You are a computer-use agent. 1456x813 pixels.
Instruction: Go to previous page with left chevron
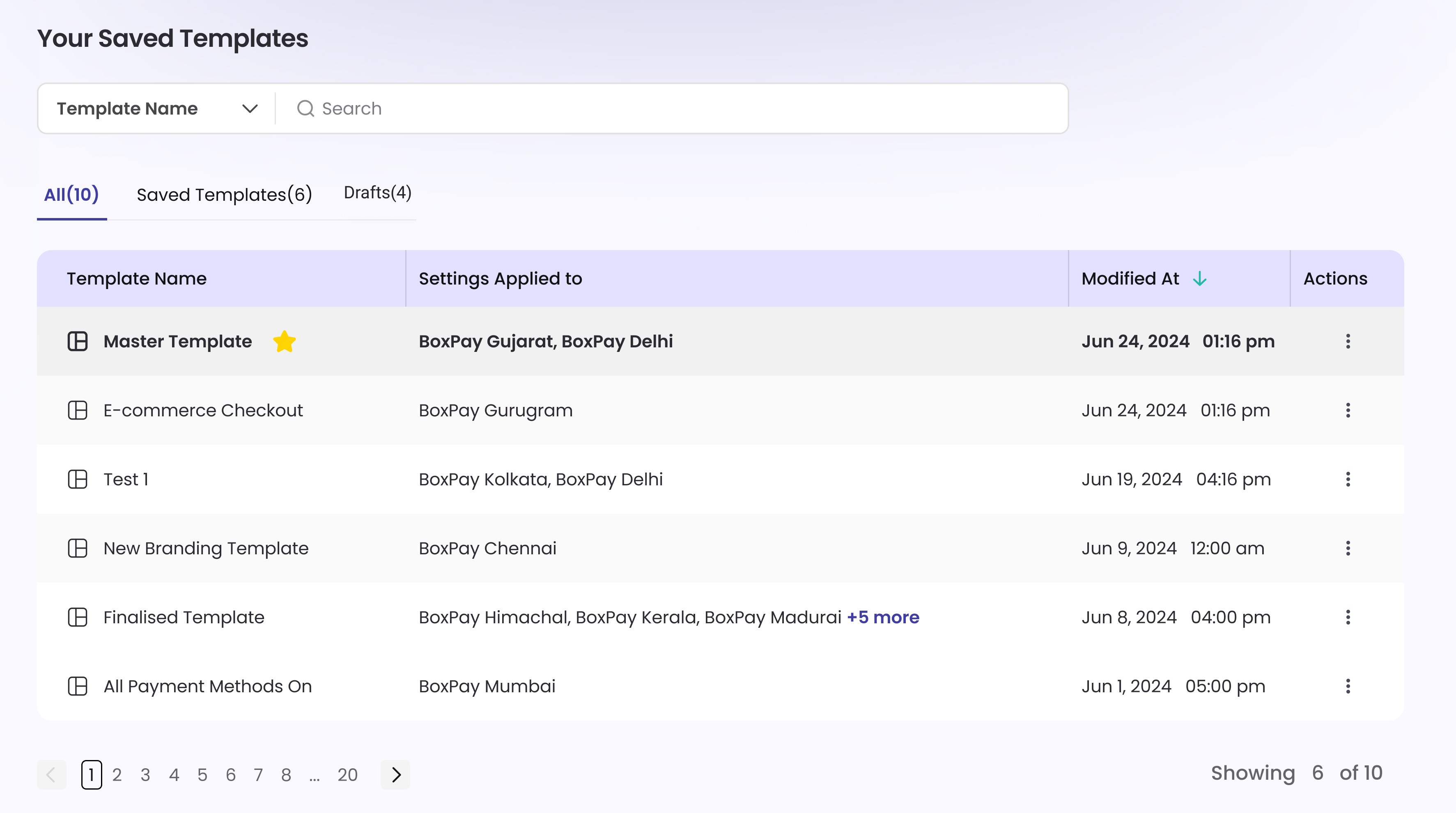(x=51, y=774)
